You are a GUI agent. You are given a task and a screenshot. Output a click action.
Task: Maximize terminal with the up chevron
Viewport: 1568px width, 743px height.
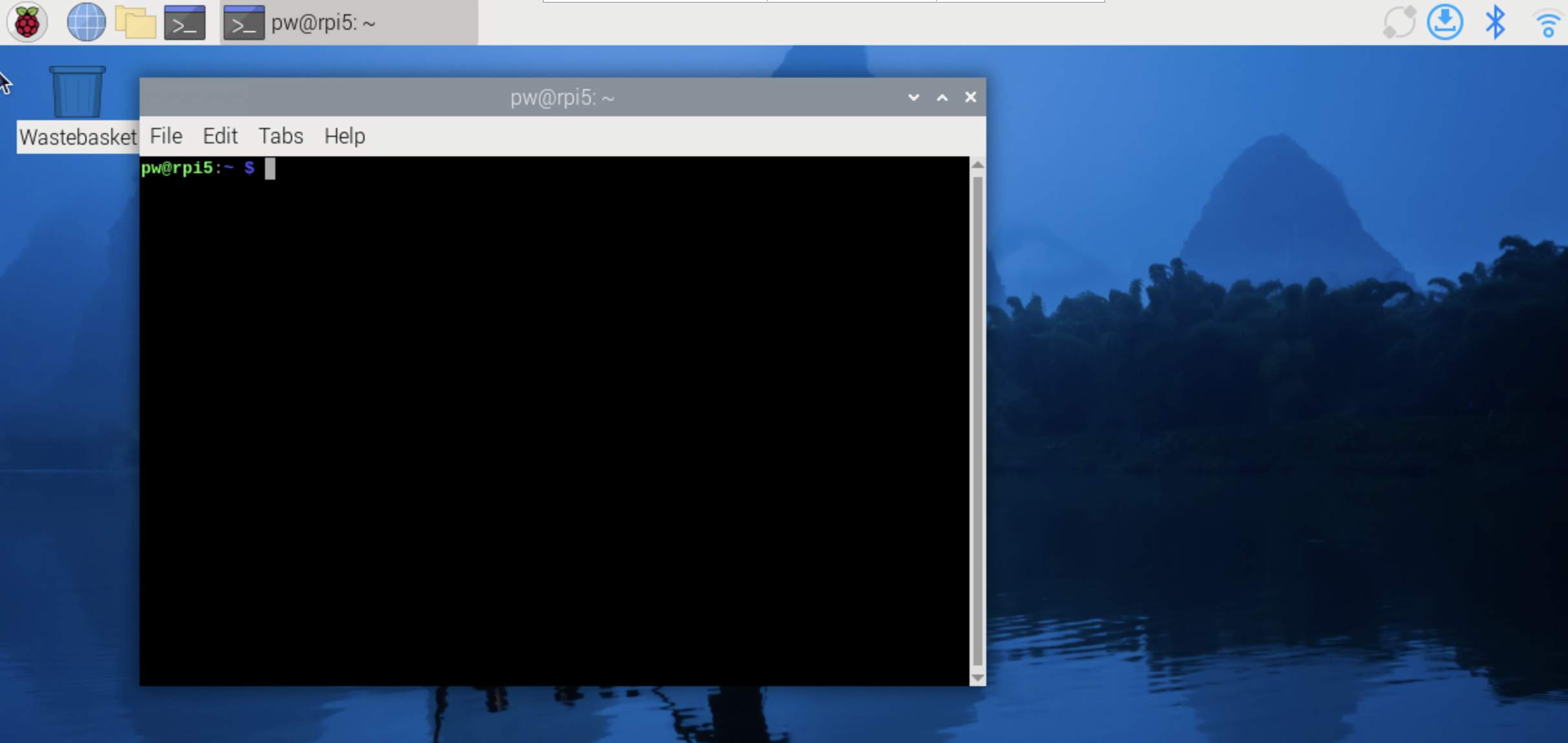(x=942, y=98)
